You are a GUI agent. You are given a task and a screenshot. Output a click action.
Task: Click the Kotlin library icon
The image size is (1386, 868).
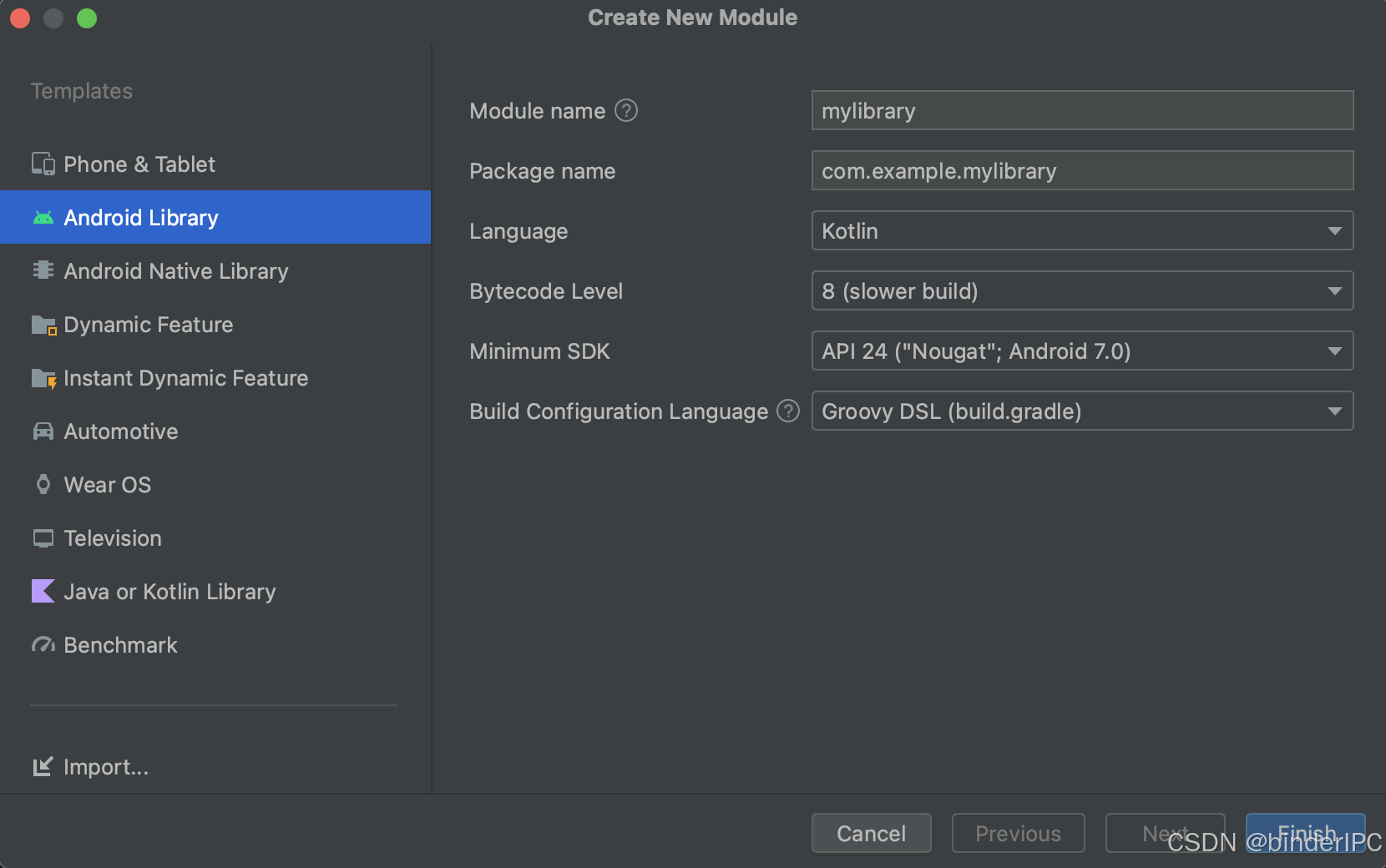tap(43, 591)
